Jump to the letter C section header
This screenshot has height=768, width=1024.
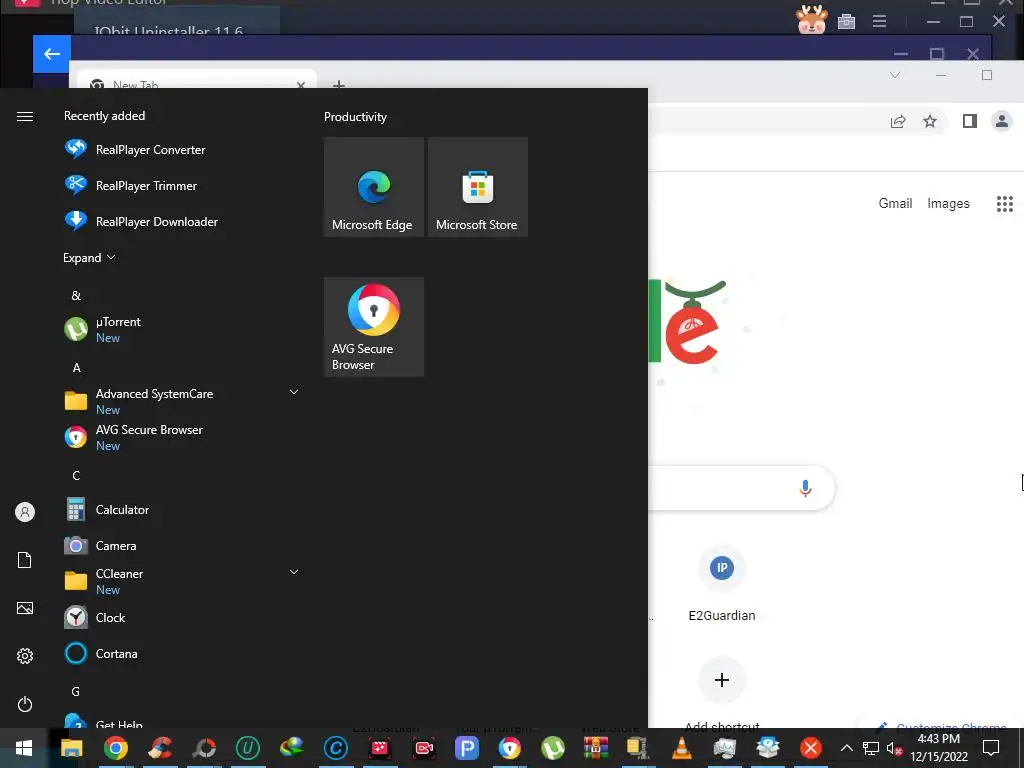click(76, 475)
